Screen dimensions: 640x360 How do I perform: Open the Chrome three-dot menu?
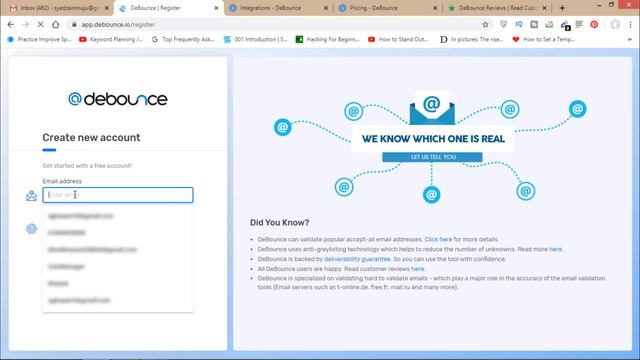point(631,24)
